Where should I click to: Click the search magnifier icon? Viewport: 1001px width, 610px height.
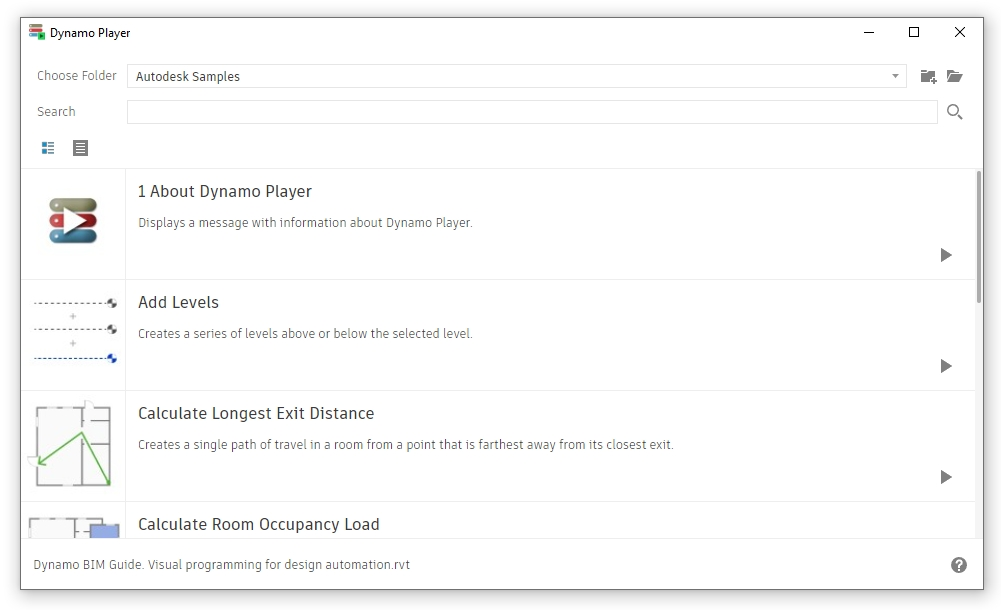[x=955, y=112]
